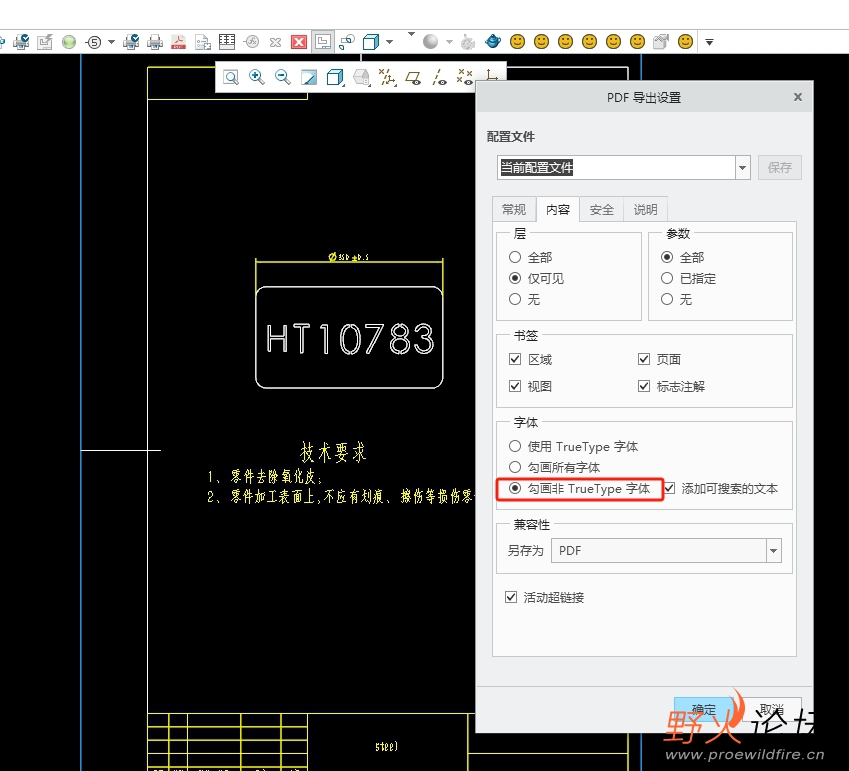
Task: Click the steel text in the title block
Action: coord(387,747)
